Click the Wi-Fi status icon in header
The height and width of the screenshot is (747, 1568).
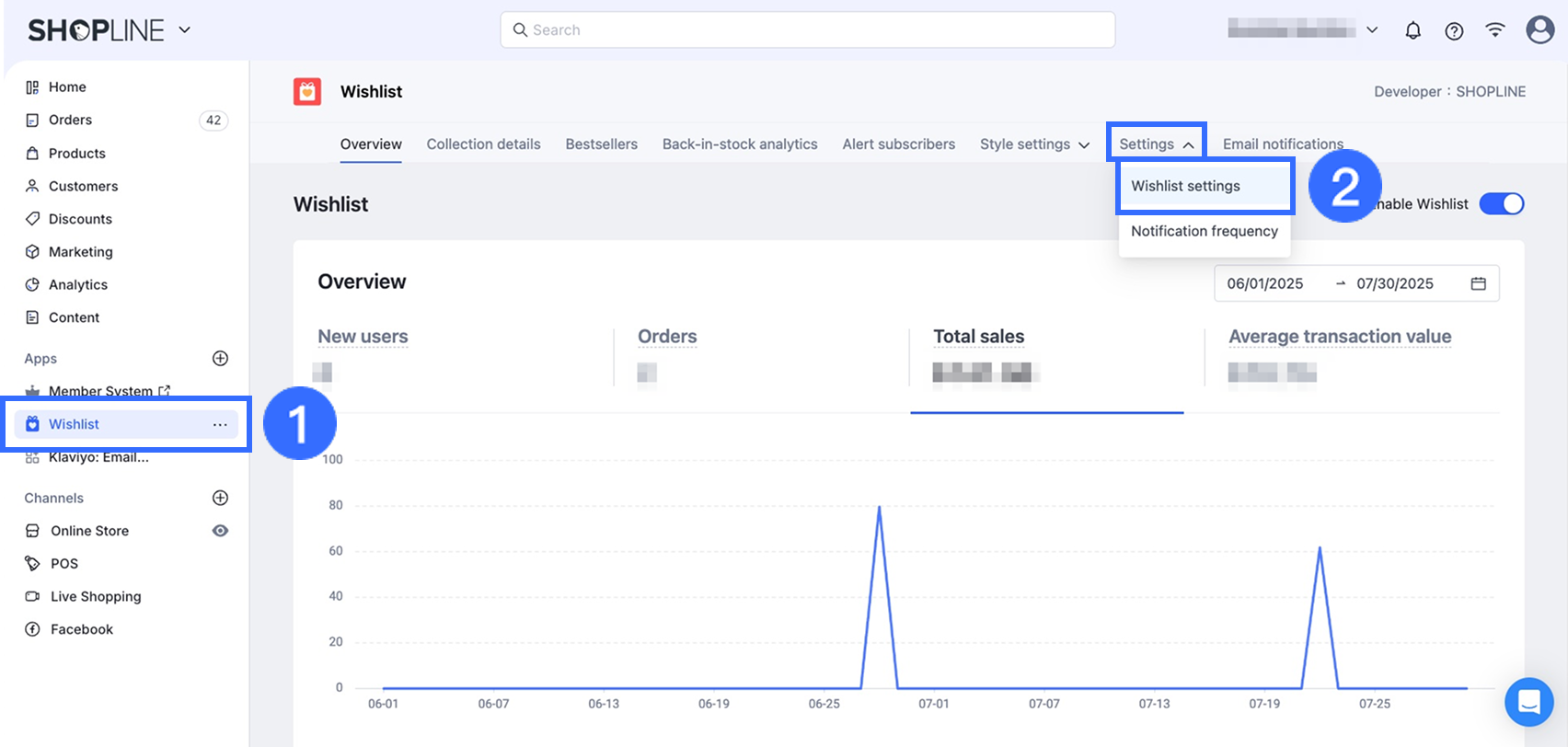(1495, 30)
